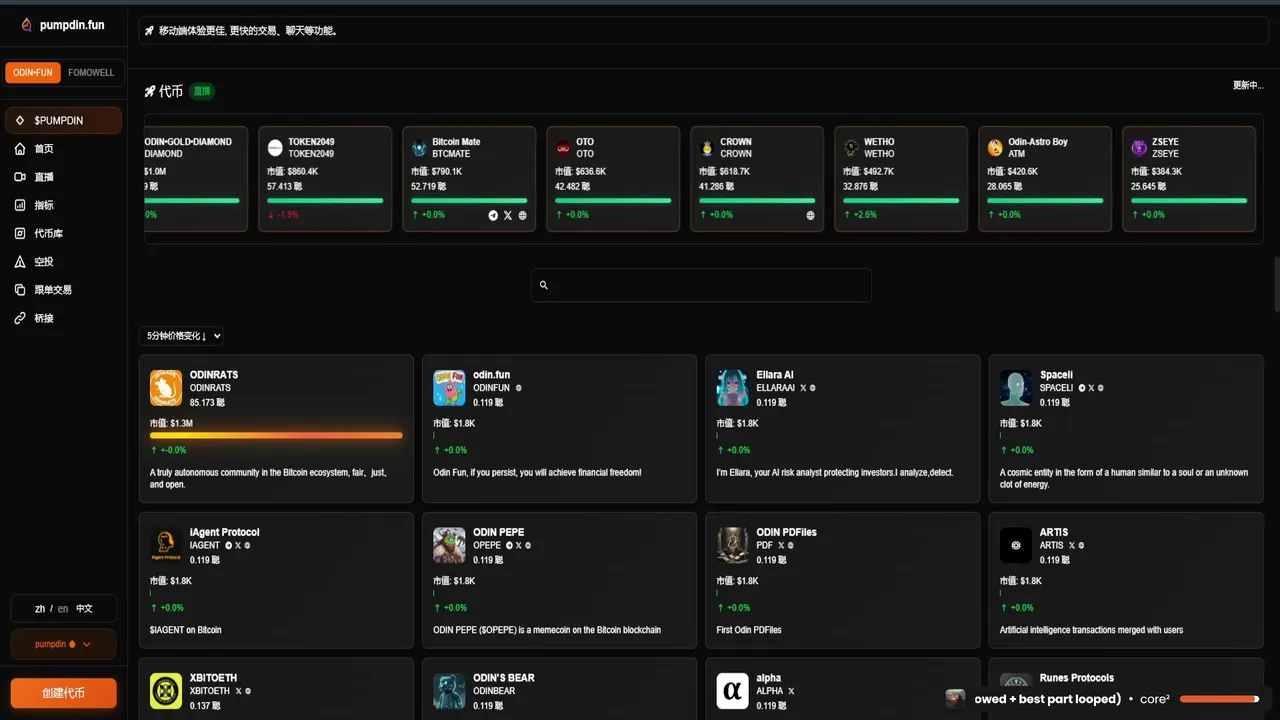This screenshot has height=720, width=1280.
Task: Open the alpha token avatar
Action: [733, 691]
